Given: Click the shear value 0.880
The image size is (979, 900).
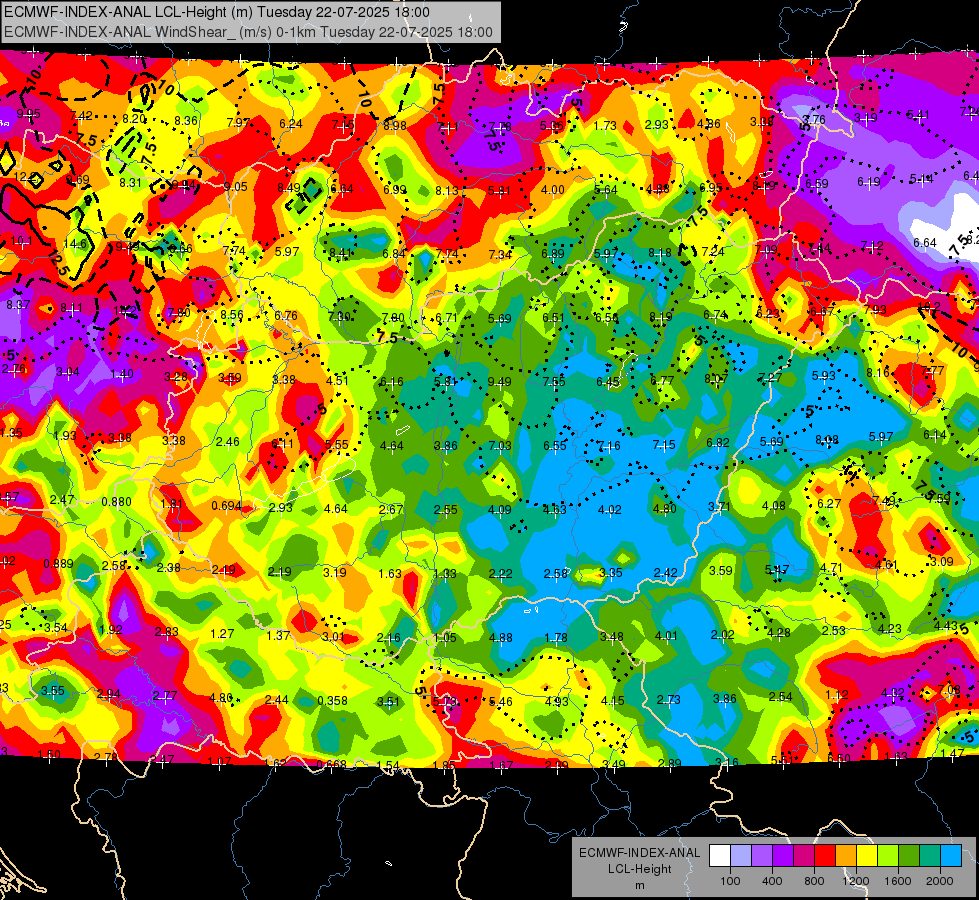Looking at the screenshot, I should 116,502.
